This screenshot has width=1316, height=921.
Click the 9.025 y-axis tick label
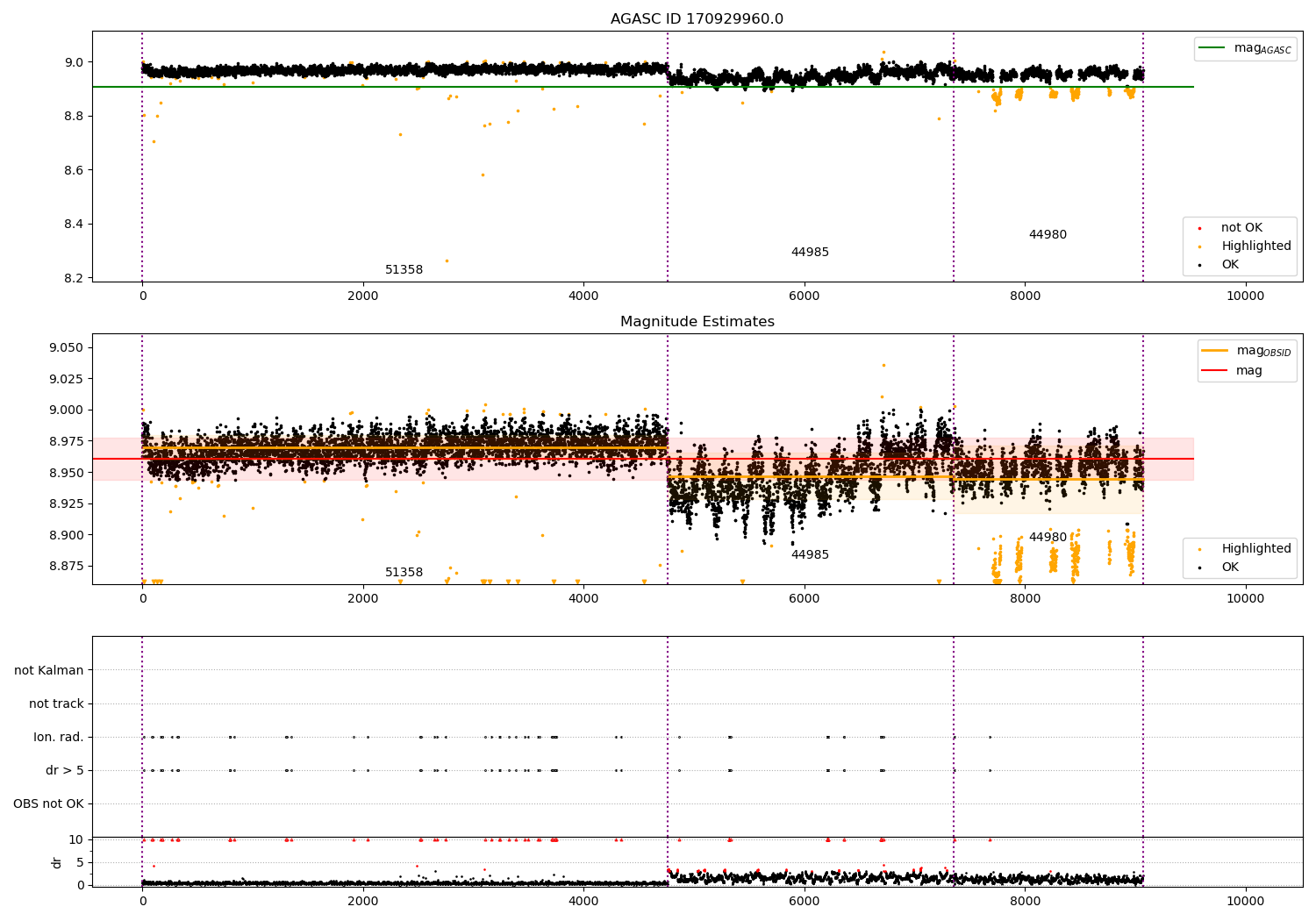[66, 379]
